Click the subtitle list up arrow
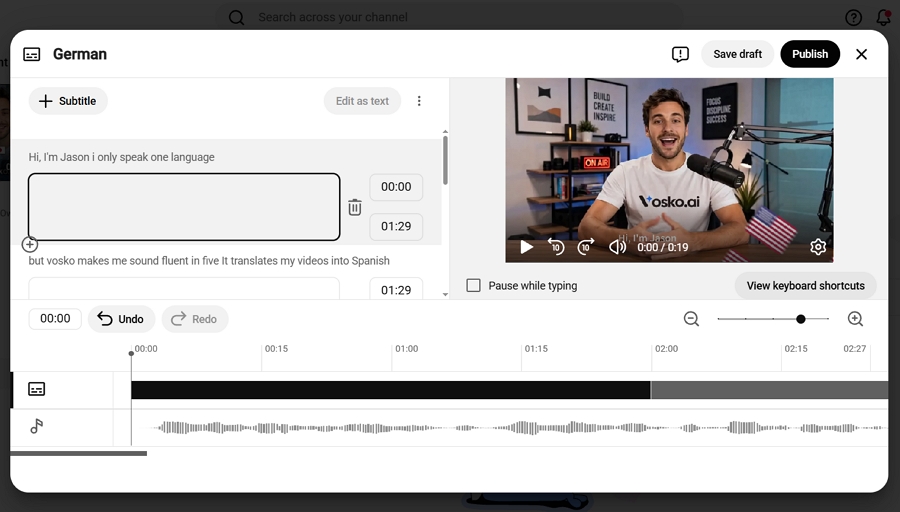The width and height of the screenshot is (900, 512). (445, 132)
